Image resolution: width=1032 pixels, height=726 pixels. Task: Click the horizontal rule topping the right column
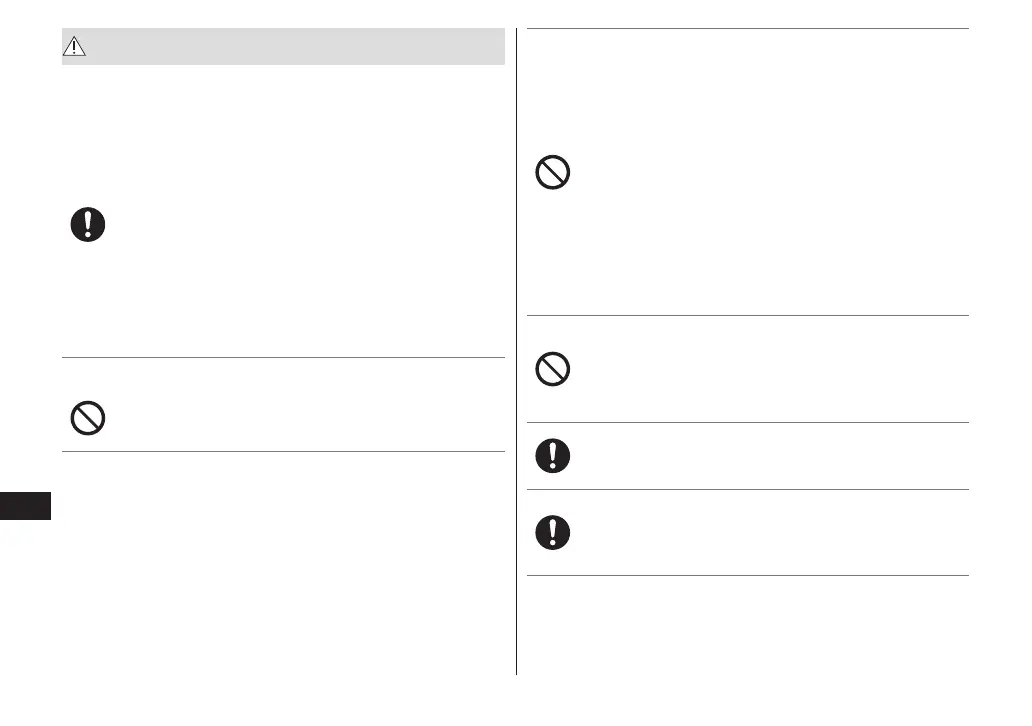pos(748,29)
